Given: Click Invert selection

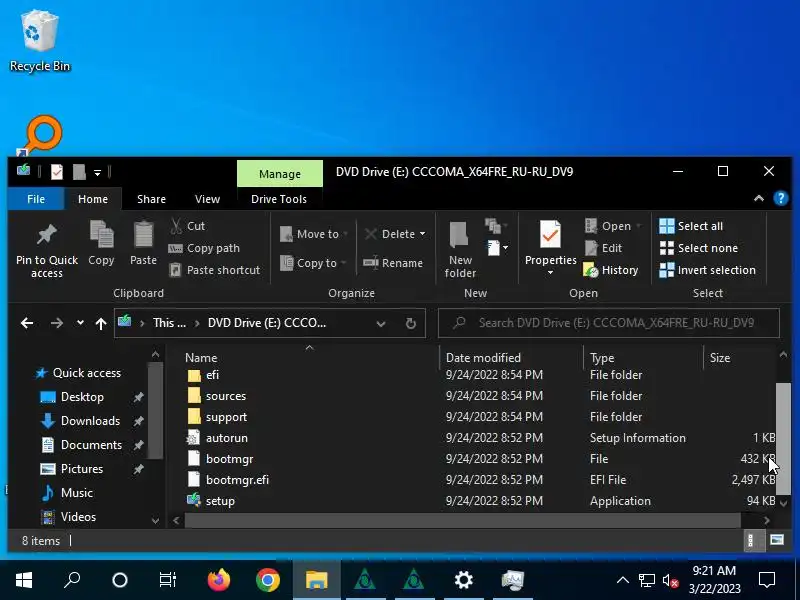Looking at the screenshot, I should pyautogui.click(x=707, y=270).
